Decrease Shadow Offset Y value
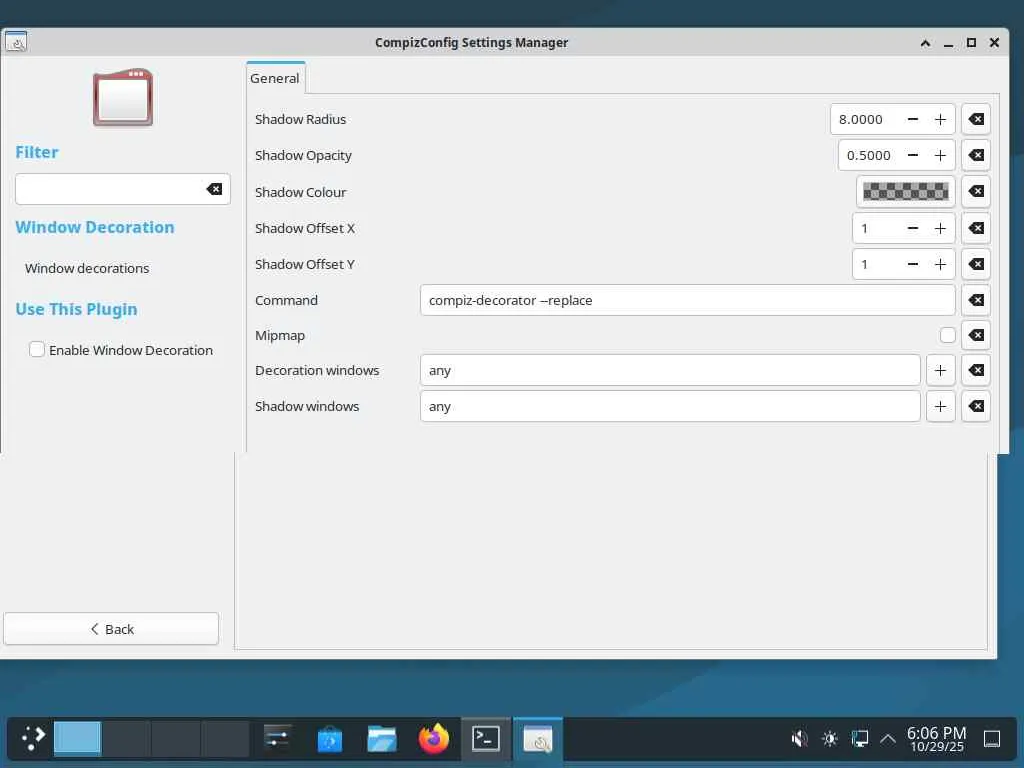1024x768 pixels. [x=913, y=264]
